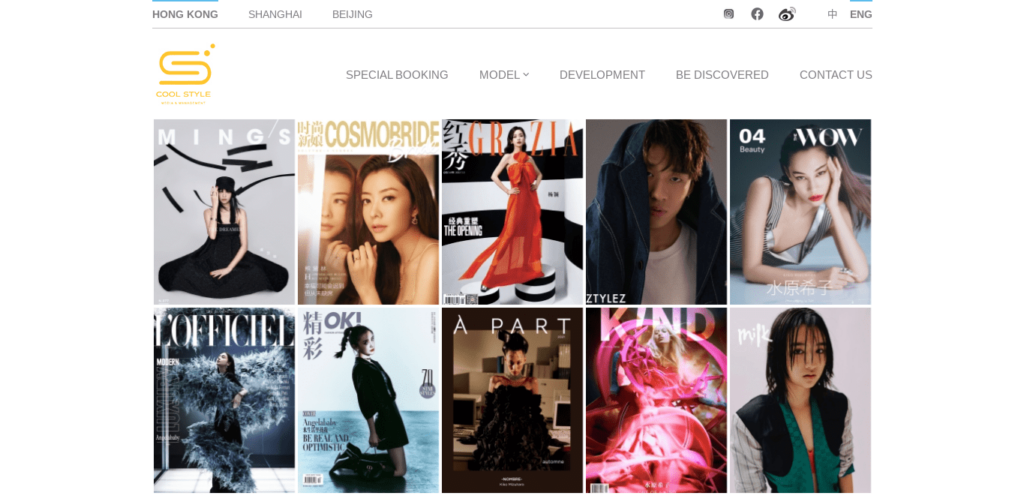
Task: Open the milk magazine cover
Action: coord(800,400)
